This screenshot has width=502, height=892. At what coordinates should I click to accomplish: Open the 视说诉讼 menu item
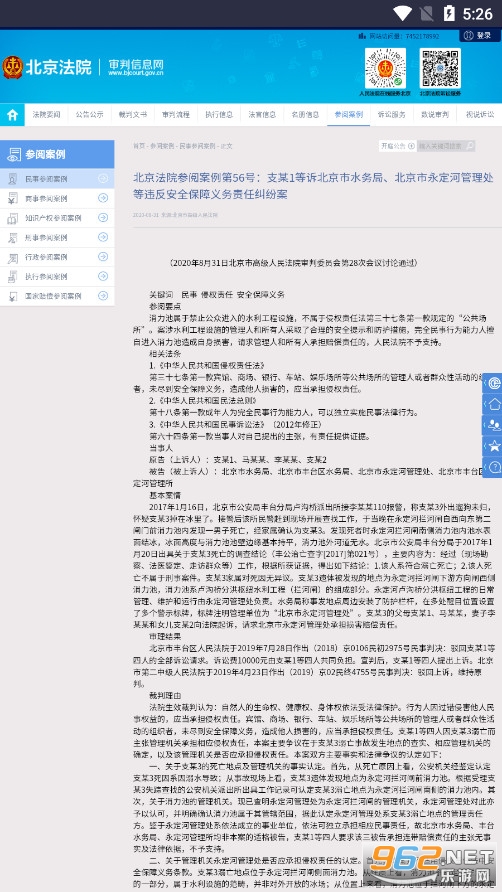480,114
